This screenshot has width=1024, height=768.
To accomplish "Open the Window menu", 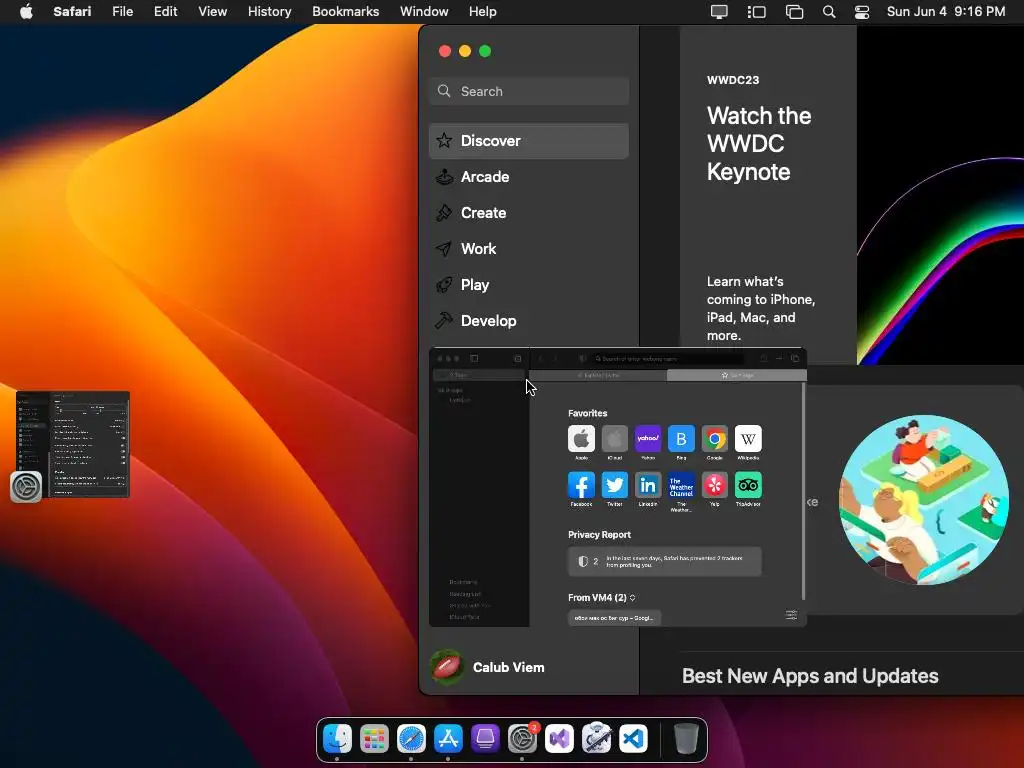I will 424,11.
